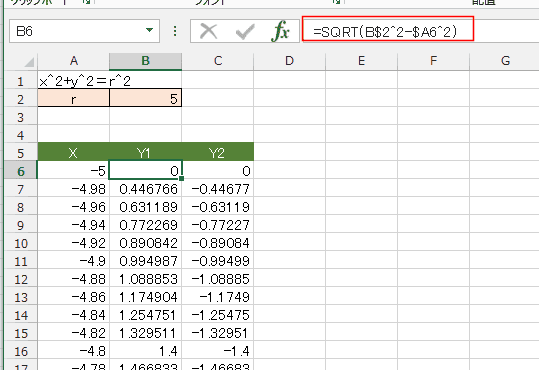Screen dimensions: 539x370
Task: Click the orange cell labeled r
Action: pyautogui.click(x=74, y=99)
